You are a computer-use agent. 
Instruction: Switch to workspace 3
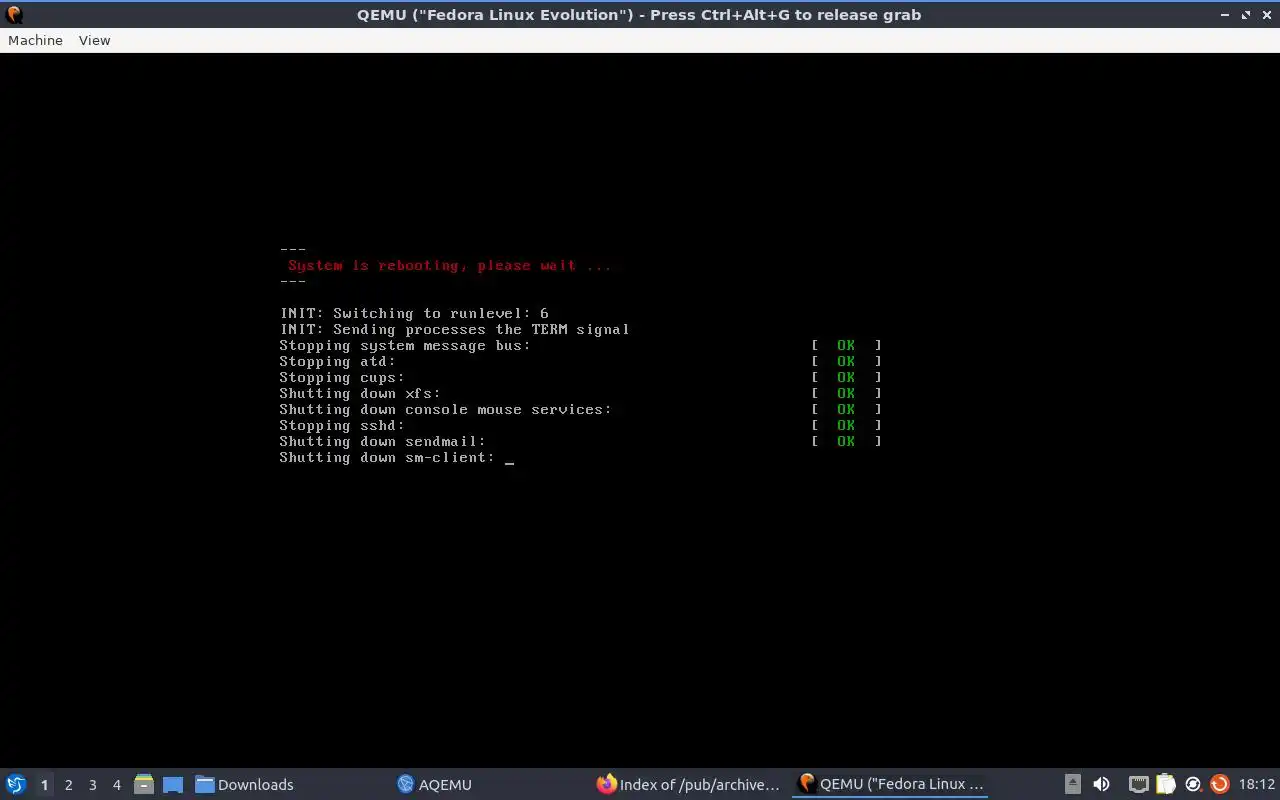(93, 785)
